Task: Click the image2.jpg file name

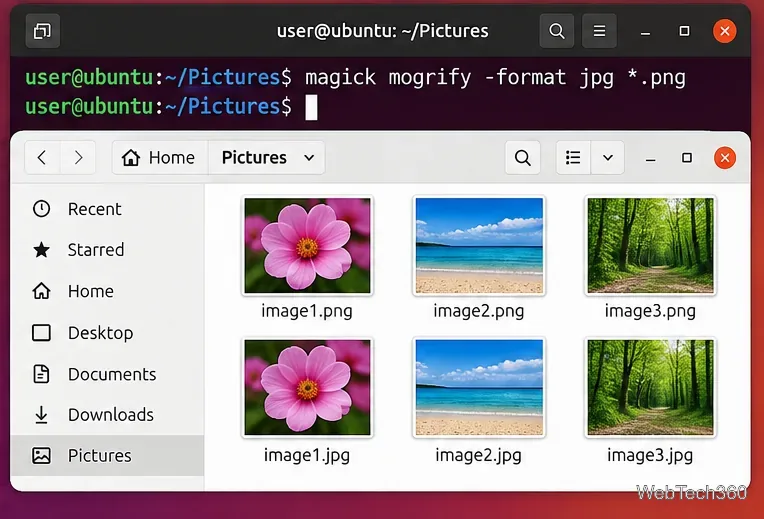Action: (478, 456)
